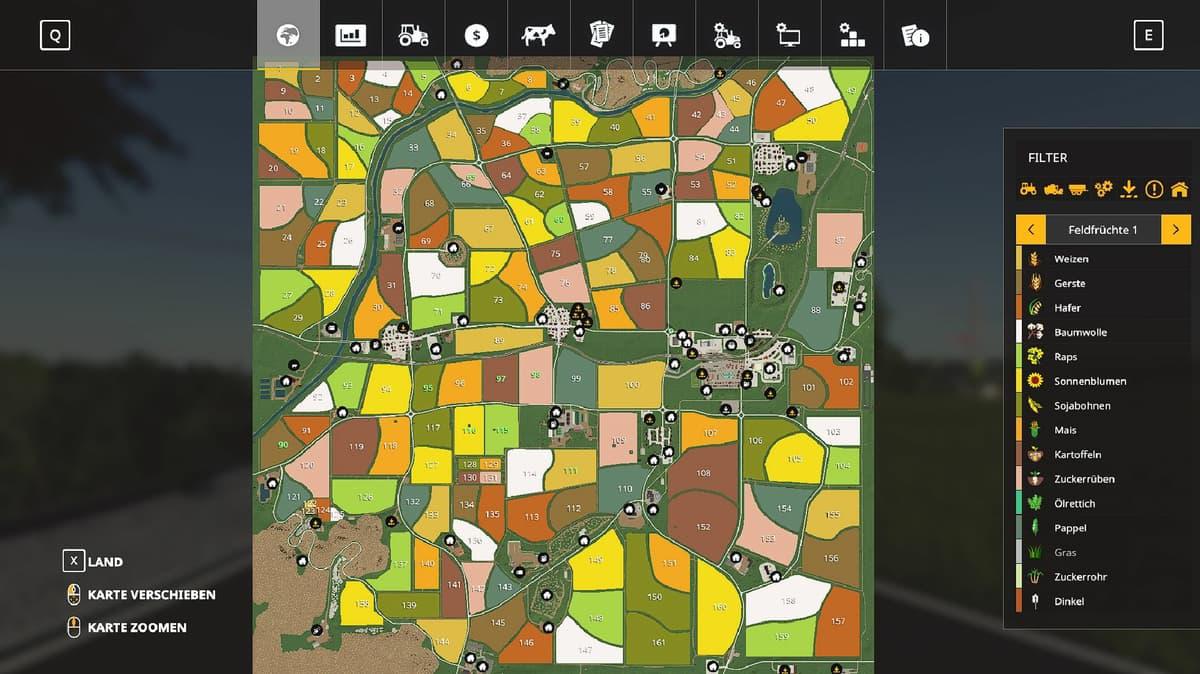Viewport: 1200px width, 674px height.
Task: Open the tutorial presentation board tab
Action: click(x=664, y=36)
